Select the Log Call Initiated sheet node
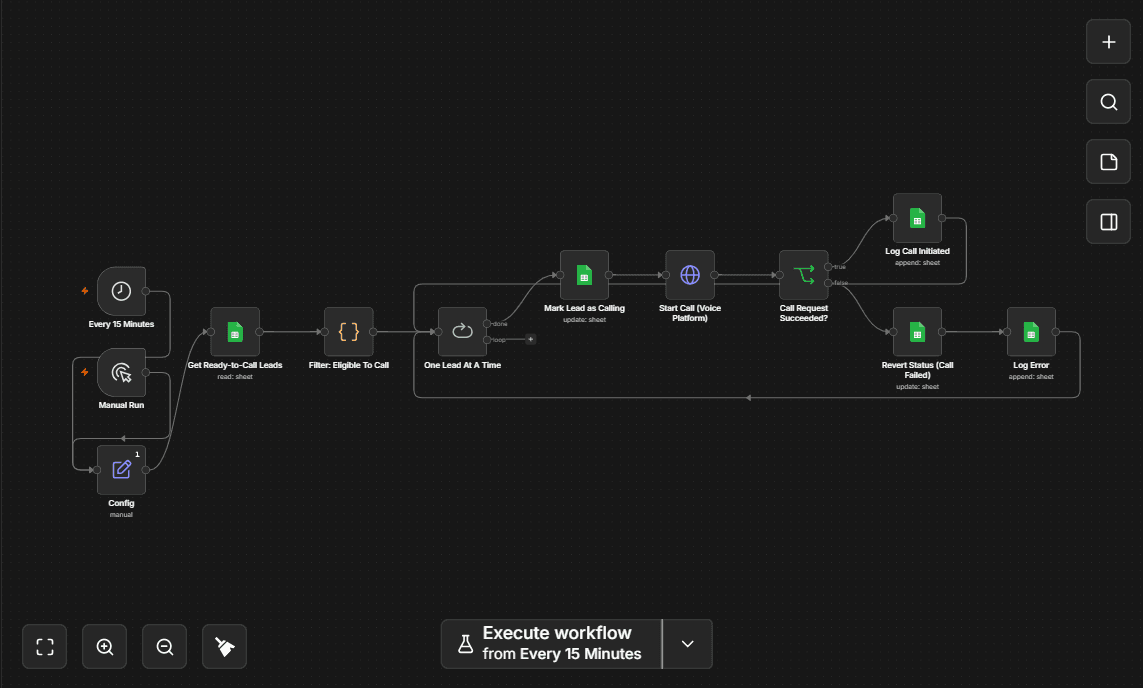Viewport: 1143px width, 688px height. (x=917, y=218)
